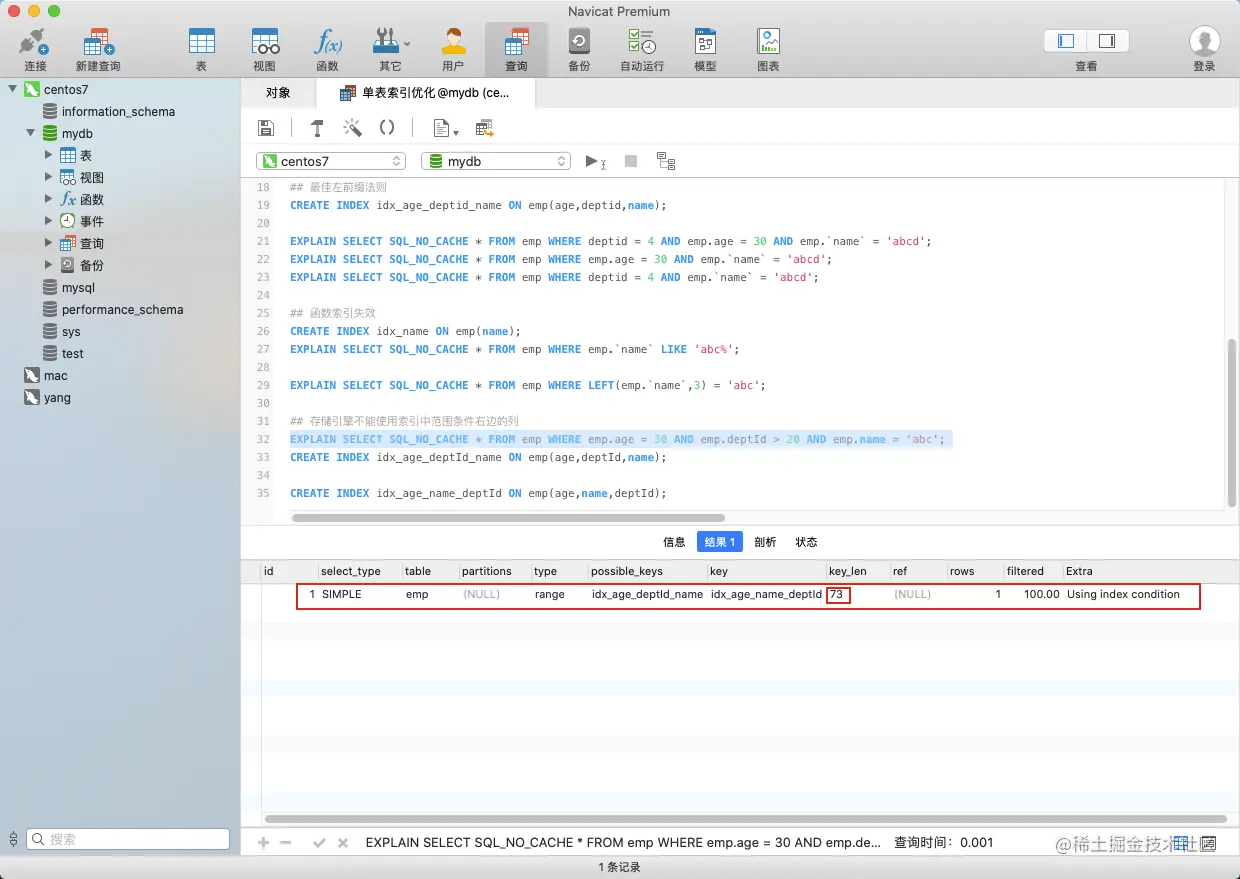Click the add record plus icon
This screenshot has height=879, width=1240.
pyautogui.click(x=264, y=842)
